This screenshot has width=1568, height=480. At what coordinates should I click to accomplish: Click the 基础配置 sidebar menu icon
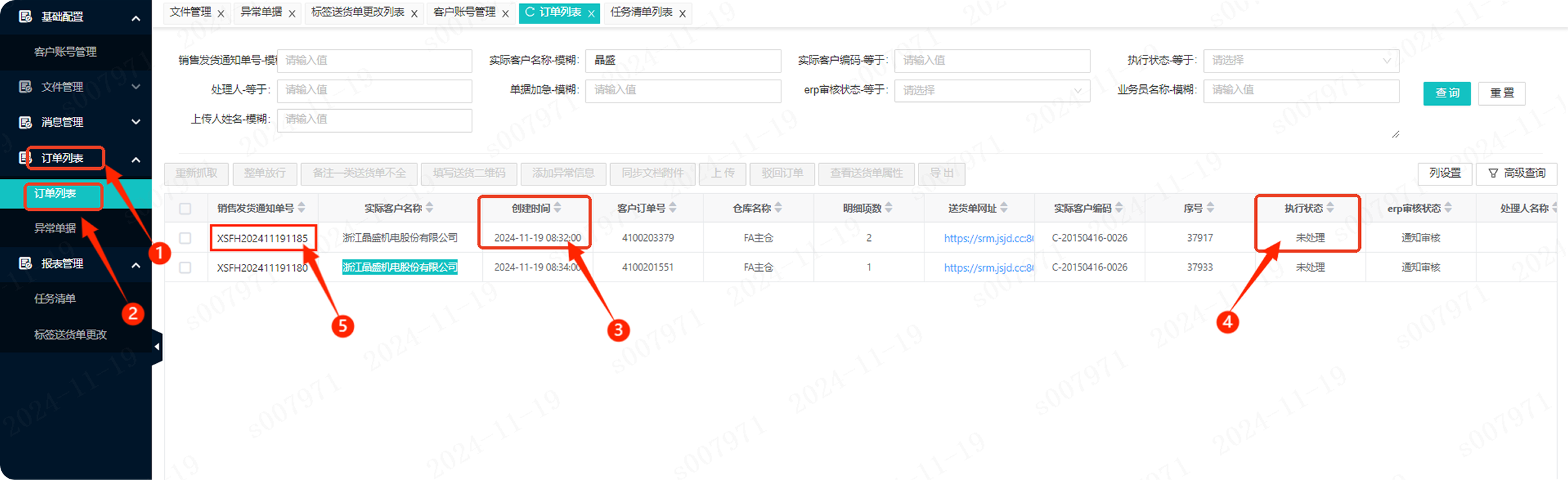point(25,16)
